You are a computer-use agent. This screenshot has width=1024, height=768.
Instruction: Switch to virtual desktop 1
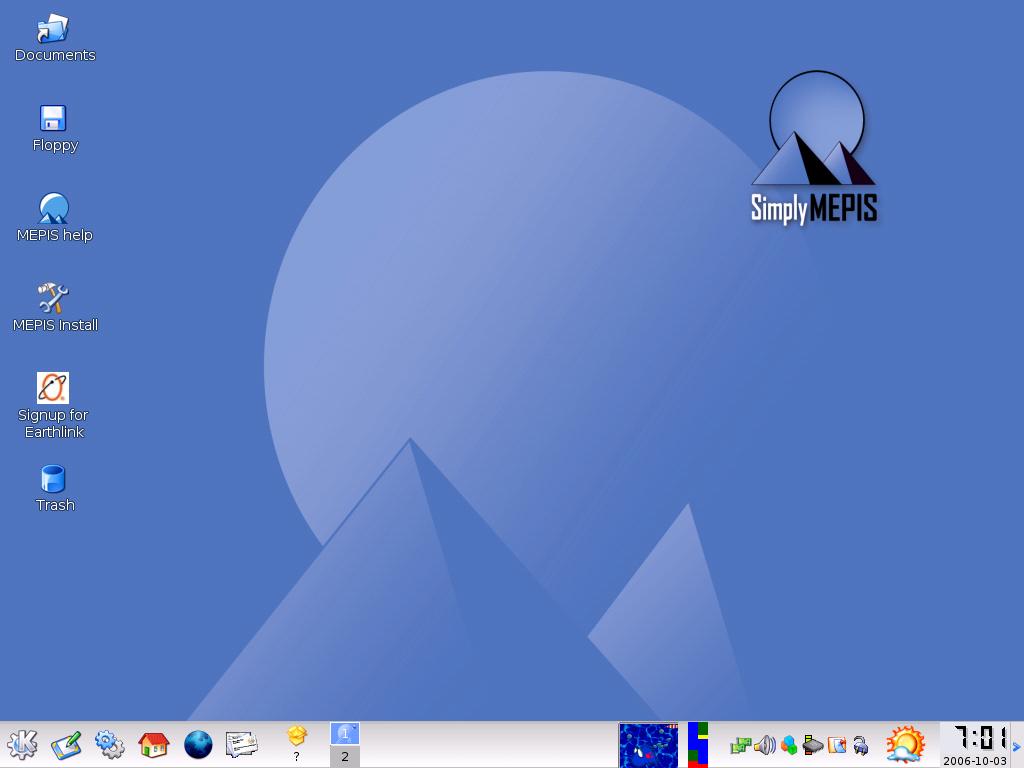click(x=344, y=734)
